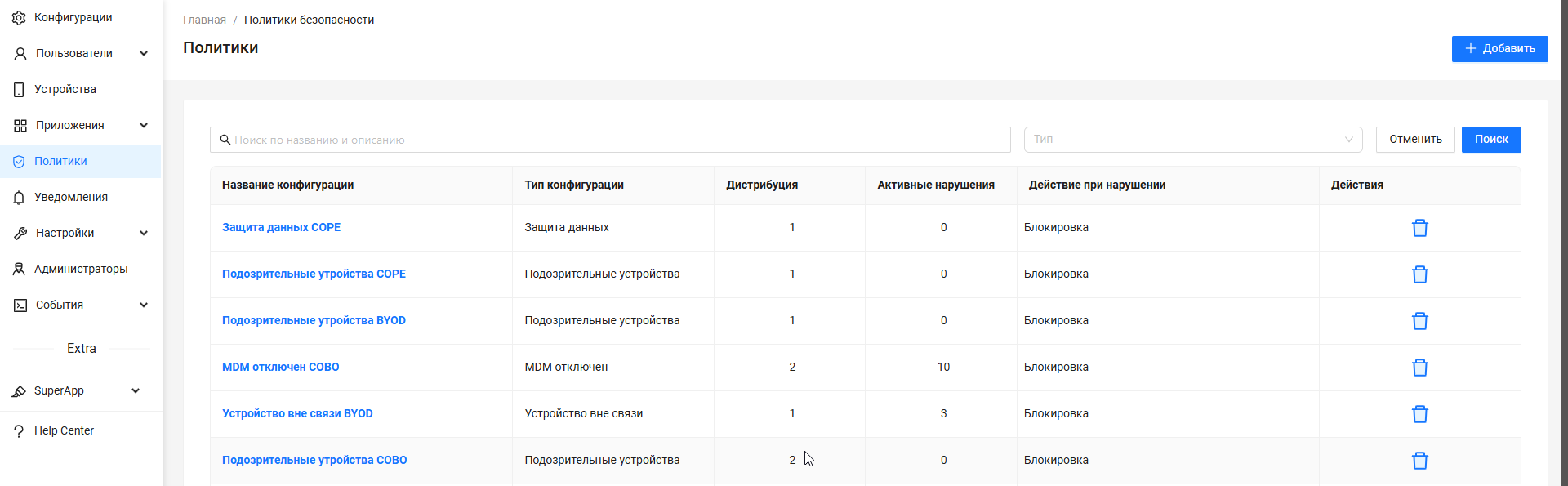Open Help Center
1568x486 pixels.
(64, 430)
